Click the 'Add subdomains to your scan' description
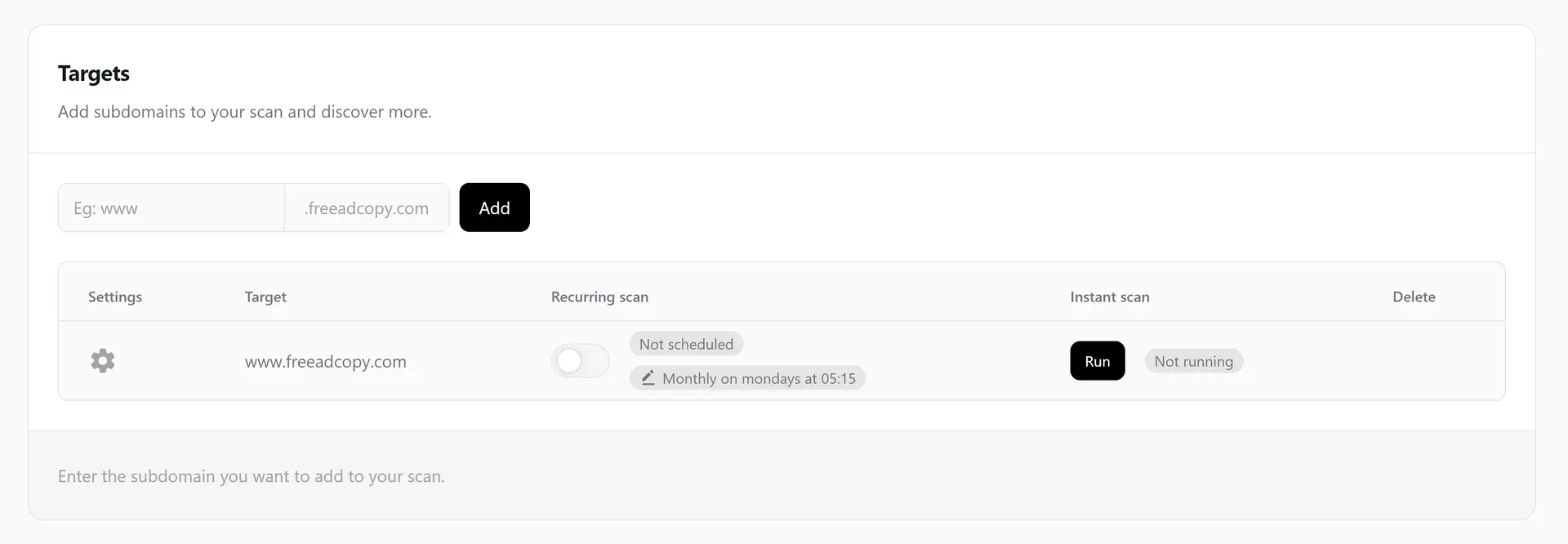 pos(244,112)
